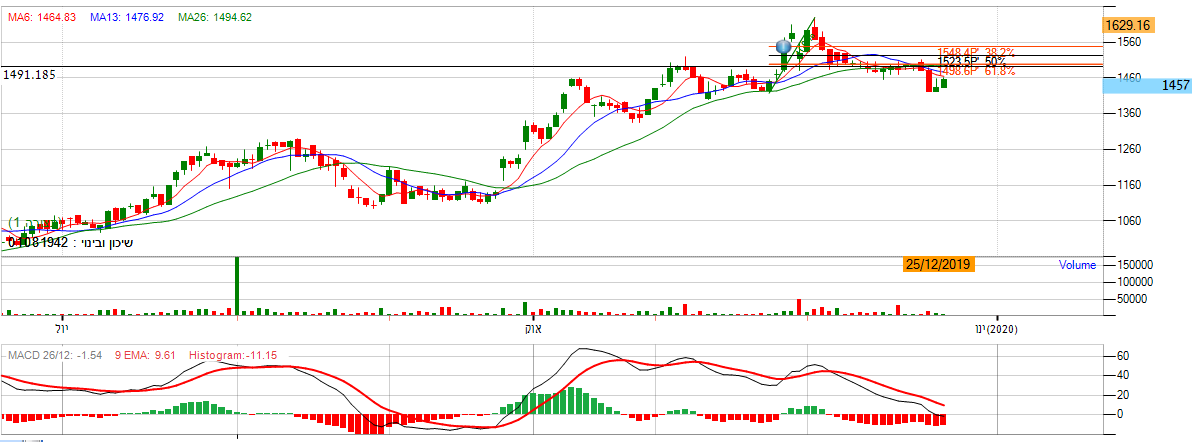Select the MA6 moving average label
This screenshot has width=1192, height=442.
click(x=43, y=18)
